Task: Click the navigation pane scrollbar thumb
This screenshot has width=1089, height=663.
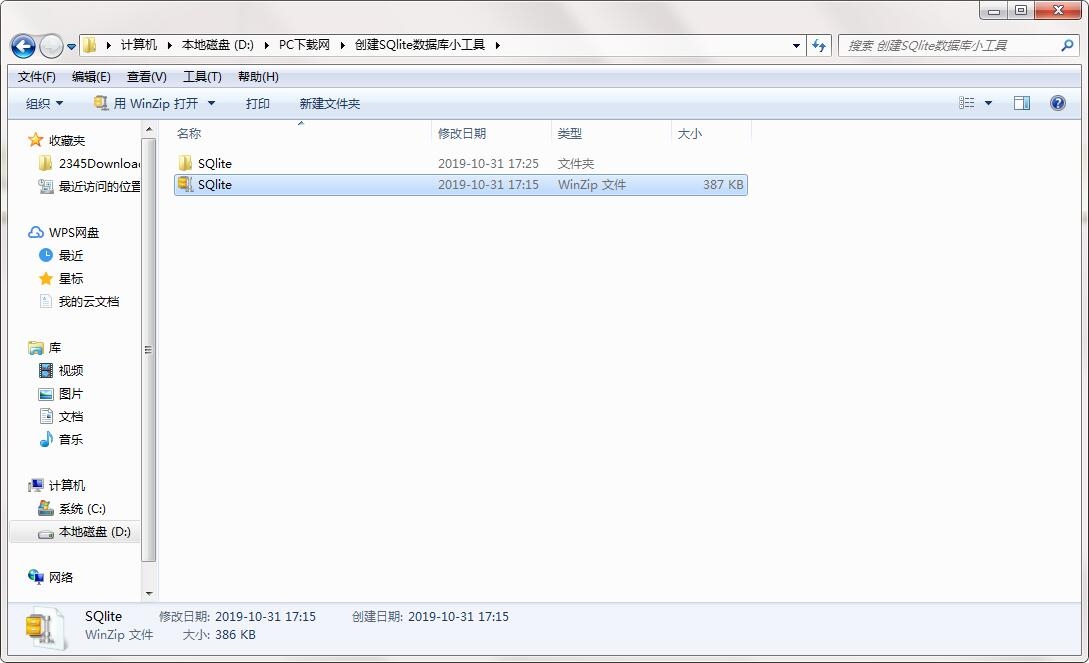Action: (x=149, y=350)
